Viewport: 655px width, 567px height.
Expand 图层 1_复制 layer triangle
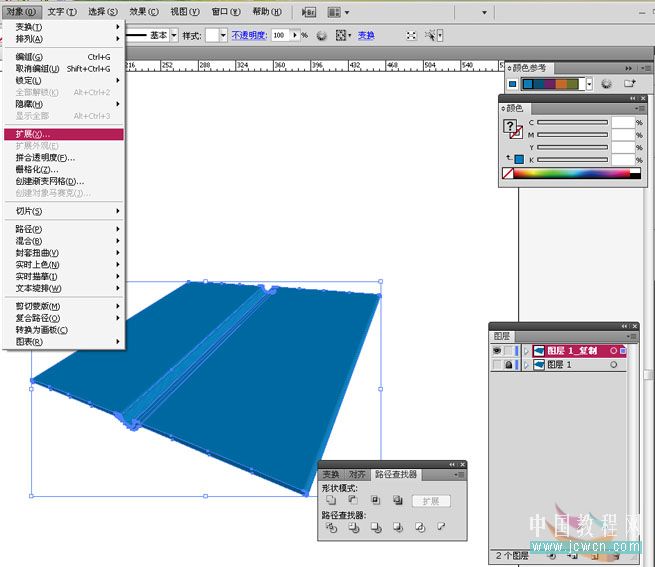[x=526, y=351]
